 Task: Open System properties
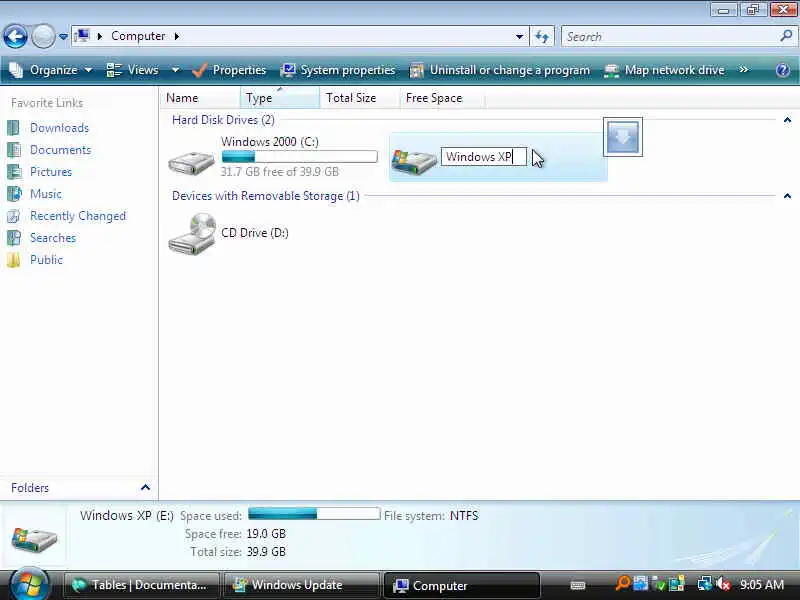tap(338, 70)
